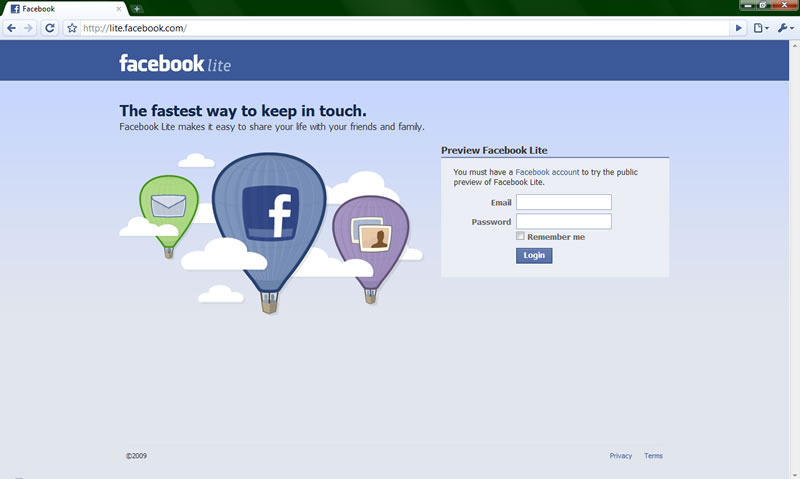This screenshot has height=479, width=800.
Task: Open the Facebook account link
Action: click(547, 172)
